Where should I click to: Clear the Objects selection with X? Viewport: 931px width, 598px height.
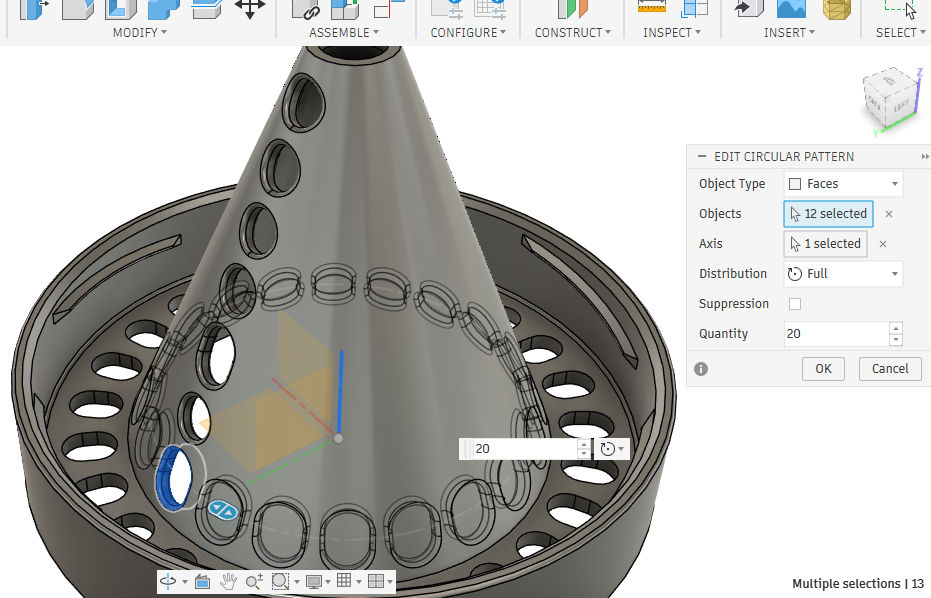click(x=889, y=214)
